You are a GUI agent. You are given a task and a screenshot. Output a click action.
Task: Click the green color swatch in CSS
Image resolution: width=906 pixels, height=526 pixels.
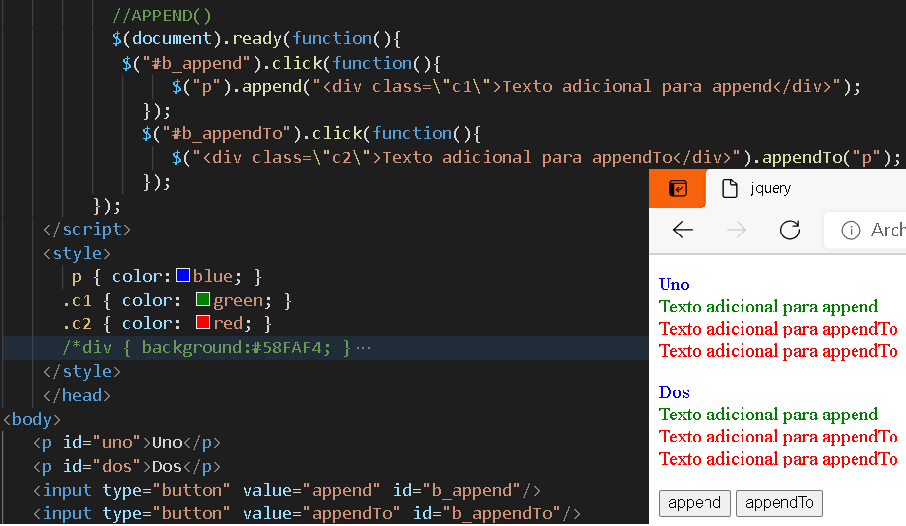pyautogui.click(x=202, y=299)
